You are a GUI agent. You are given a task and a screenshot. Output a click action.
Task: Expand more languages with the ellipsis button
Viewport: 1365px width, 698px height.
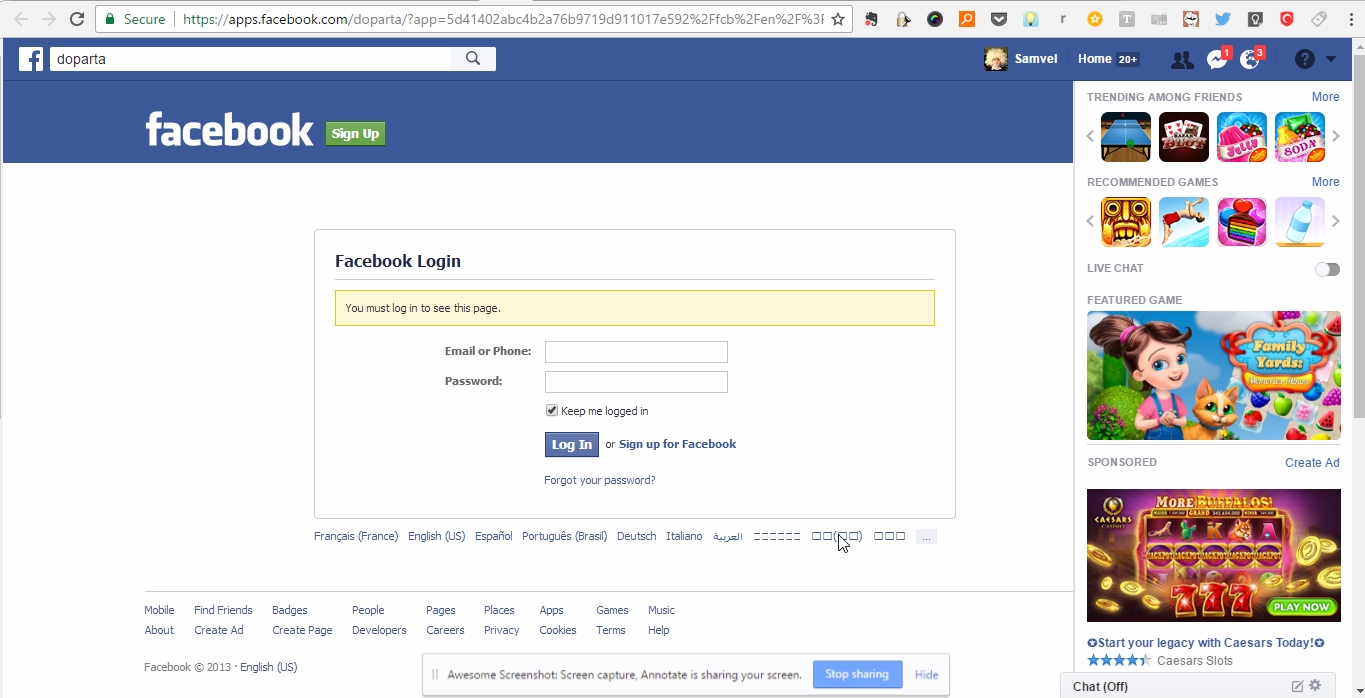coord(926,537)
